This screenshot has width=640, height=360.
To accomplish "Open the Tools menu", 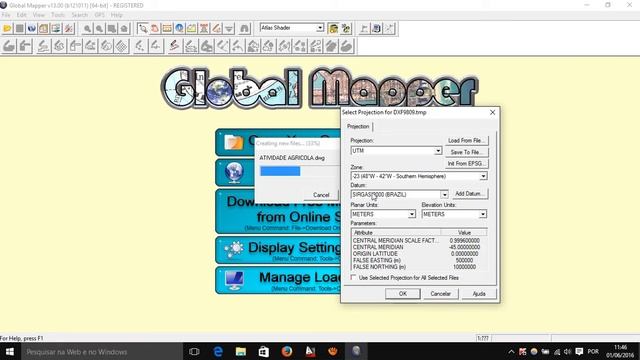I will point(58,15).
